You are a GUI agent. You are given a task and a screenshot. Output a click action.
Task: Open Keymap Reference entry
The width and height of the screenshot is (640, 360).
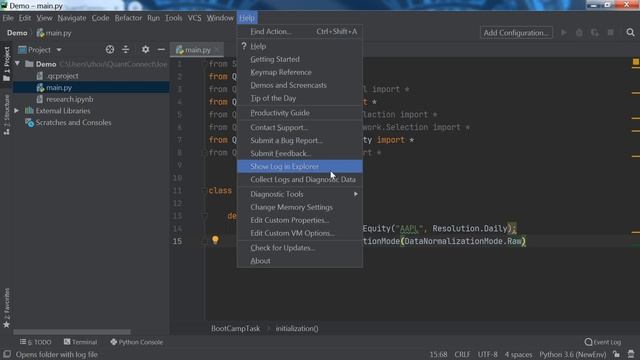click(x=300, y=72)
